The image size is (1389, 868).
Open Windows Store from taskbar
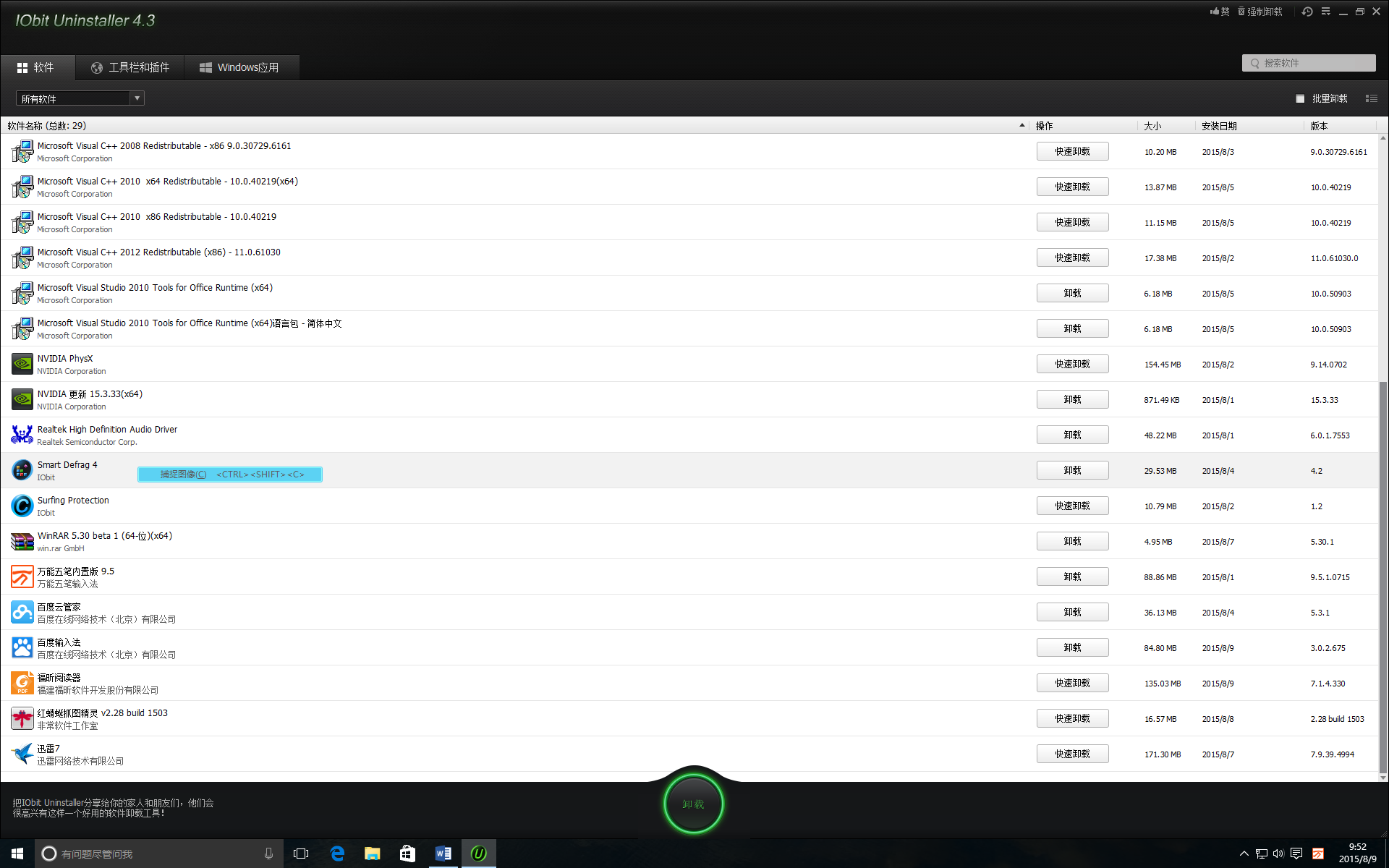407,854
